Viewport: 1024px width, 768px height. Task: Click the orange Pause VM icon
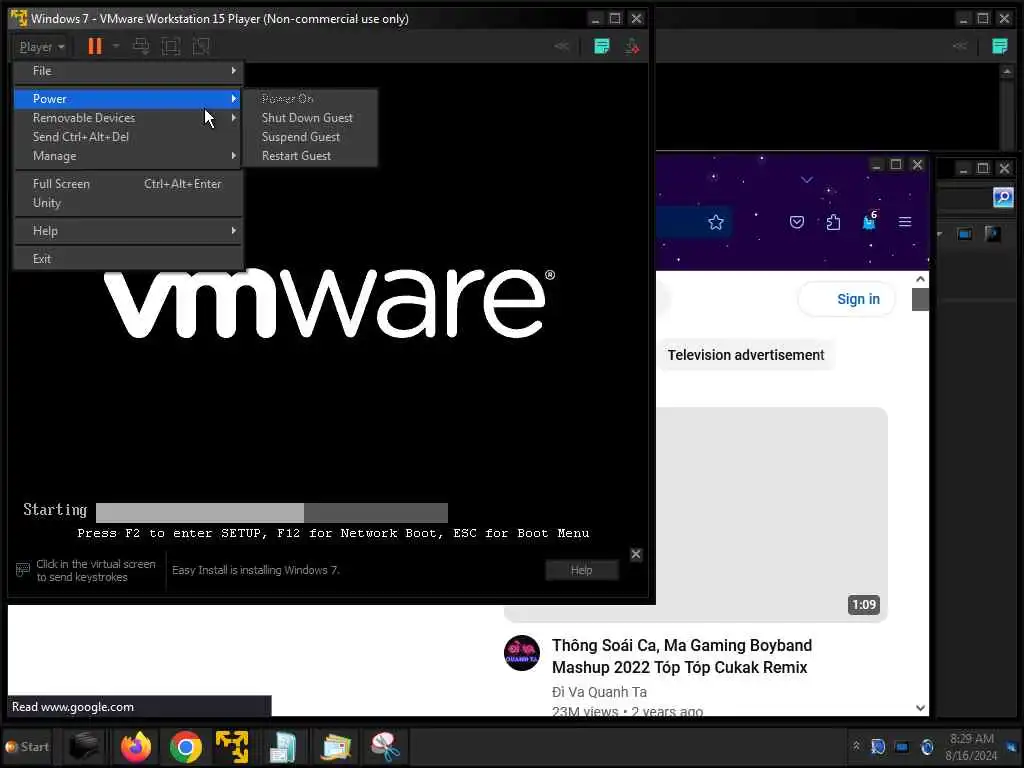(95, 46)
